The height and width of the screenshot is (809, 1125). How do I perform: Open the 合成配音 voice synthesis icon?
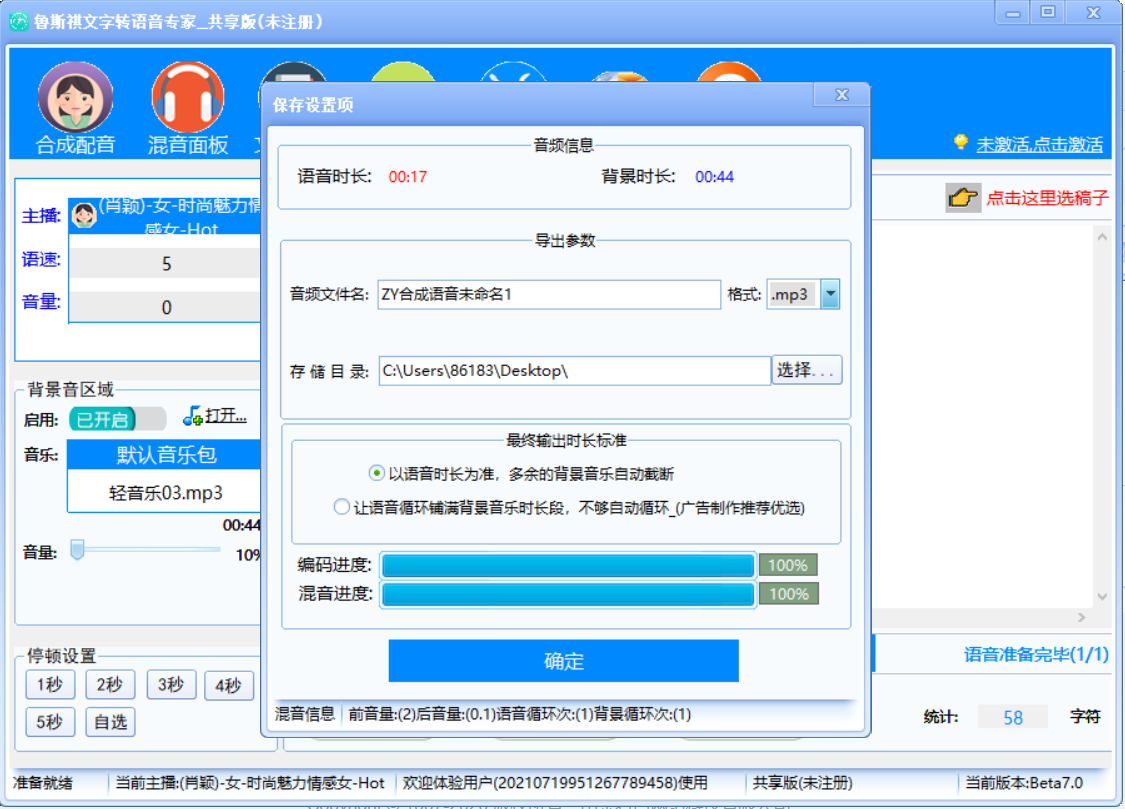click(x=75, y=98)
